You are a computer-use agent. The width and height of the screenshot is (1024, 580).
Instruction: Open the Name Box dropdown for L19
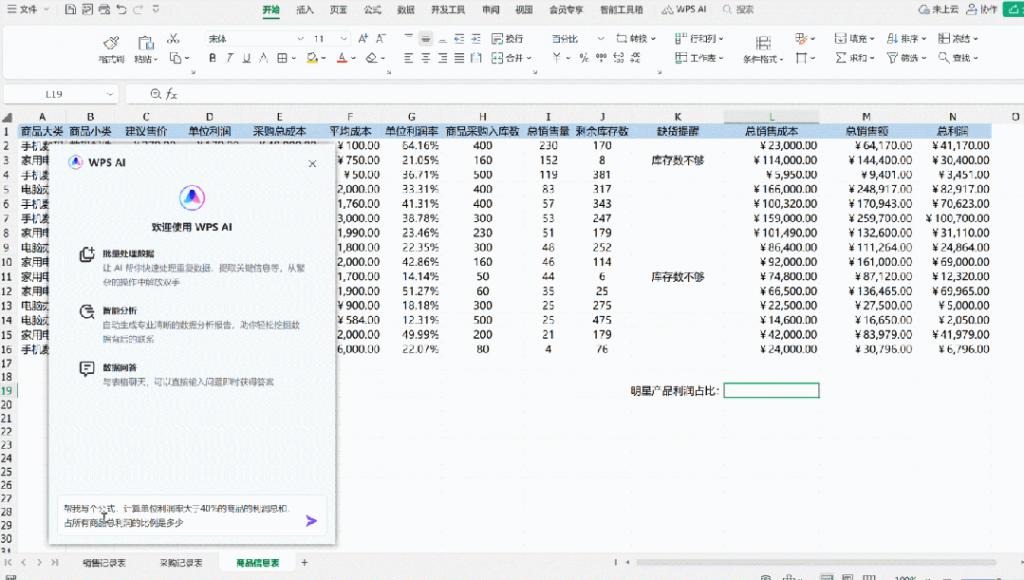coord(109,94)
